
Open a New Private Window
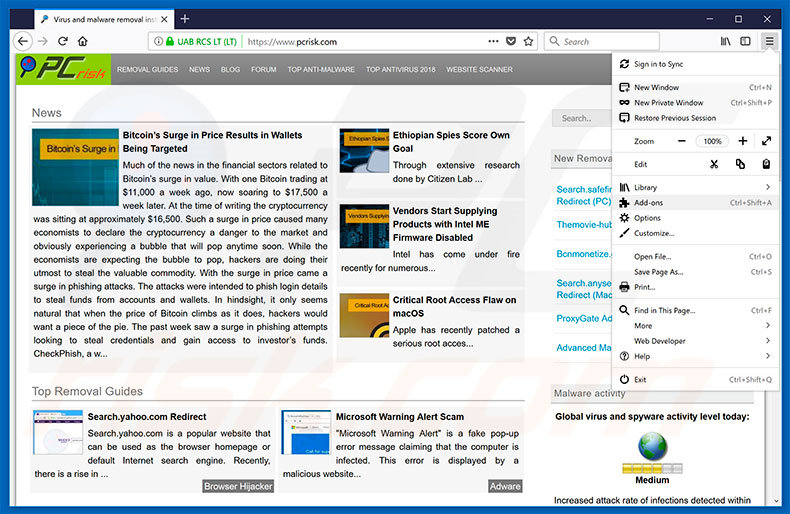click(x=695, y=102)
